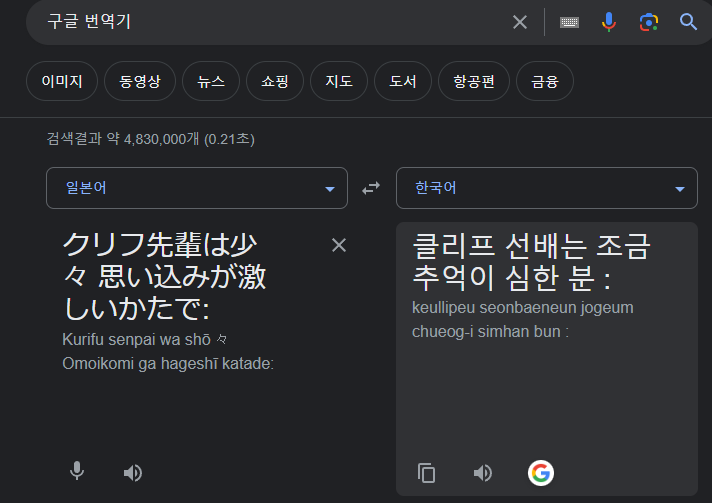Screen dimensions: 712x503
Task: Open Google Lens image search icon
Action: click(x=649, y=22)
